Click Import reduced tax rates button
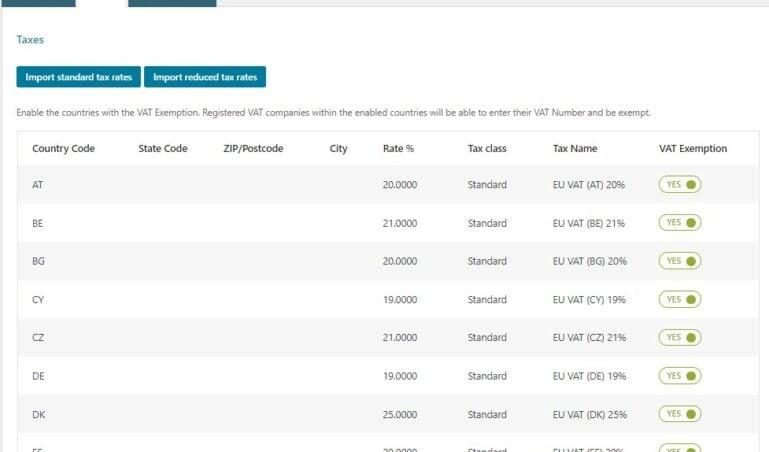The width and height of the screenshot is (769, 452). click(205, 77)
